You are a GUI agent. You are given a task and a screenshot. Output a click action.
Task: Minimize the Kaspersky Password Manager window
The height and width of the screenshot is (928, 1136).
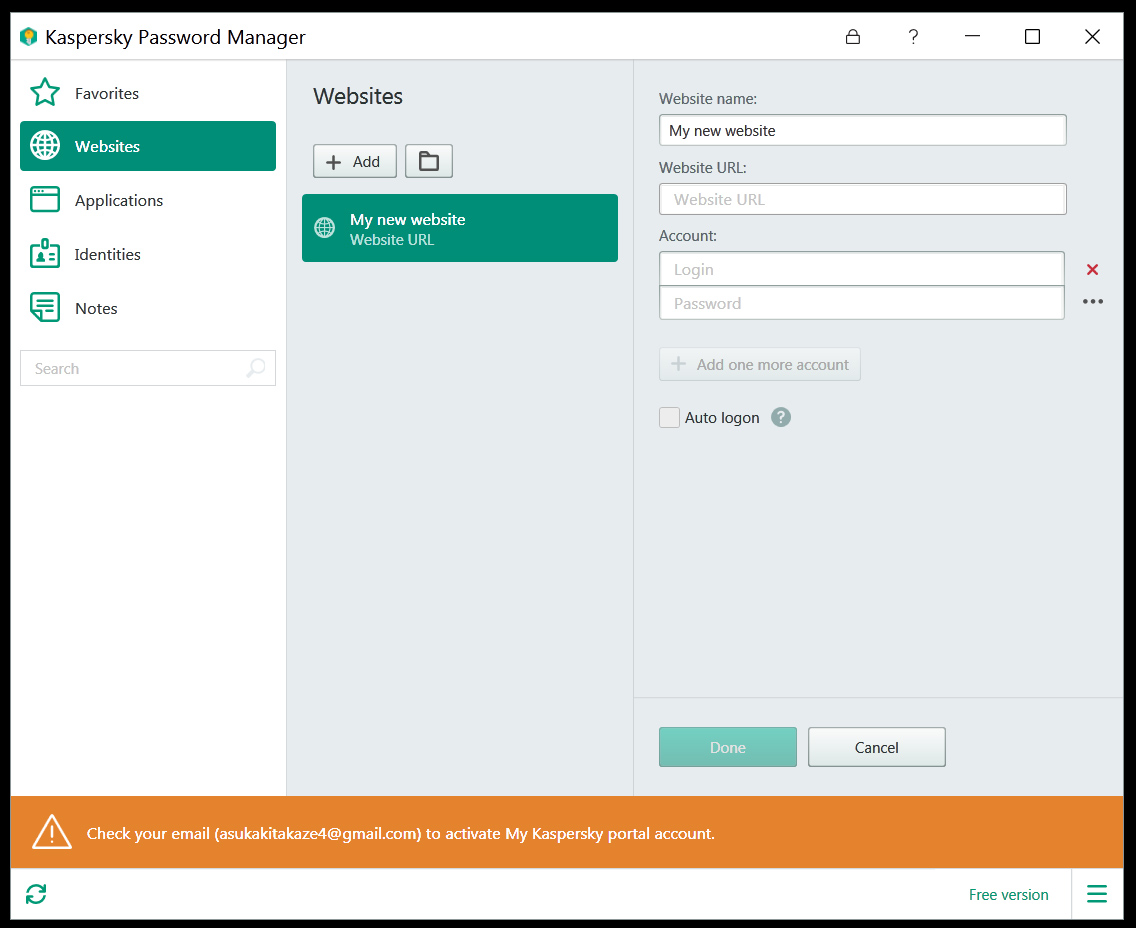point(972,36)
